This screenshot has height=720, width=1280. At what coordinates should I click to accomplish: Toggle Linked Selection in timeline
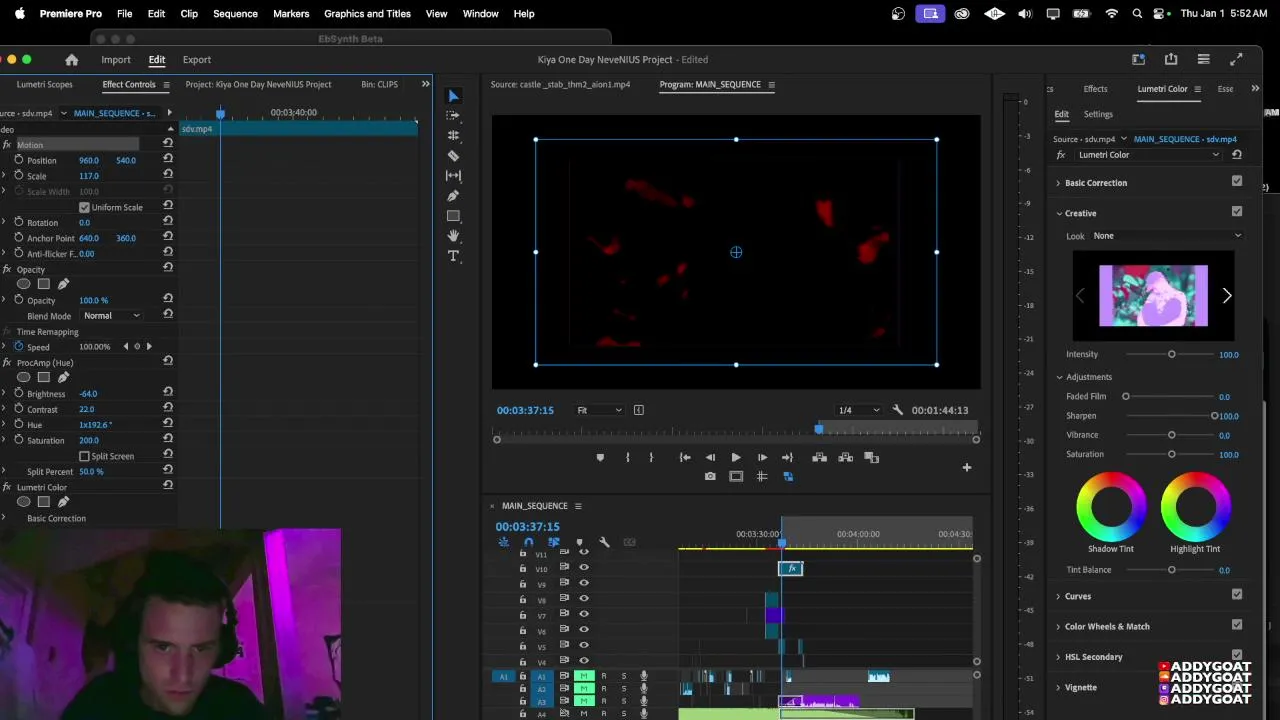click(x=553, y=542)
